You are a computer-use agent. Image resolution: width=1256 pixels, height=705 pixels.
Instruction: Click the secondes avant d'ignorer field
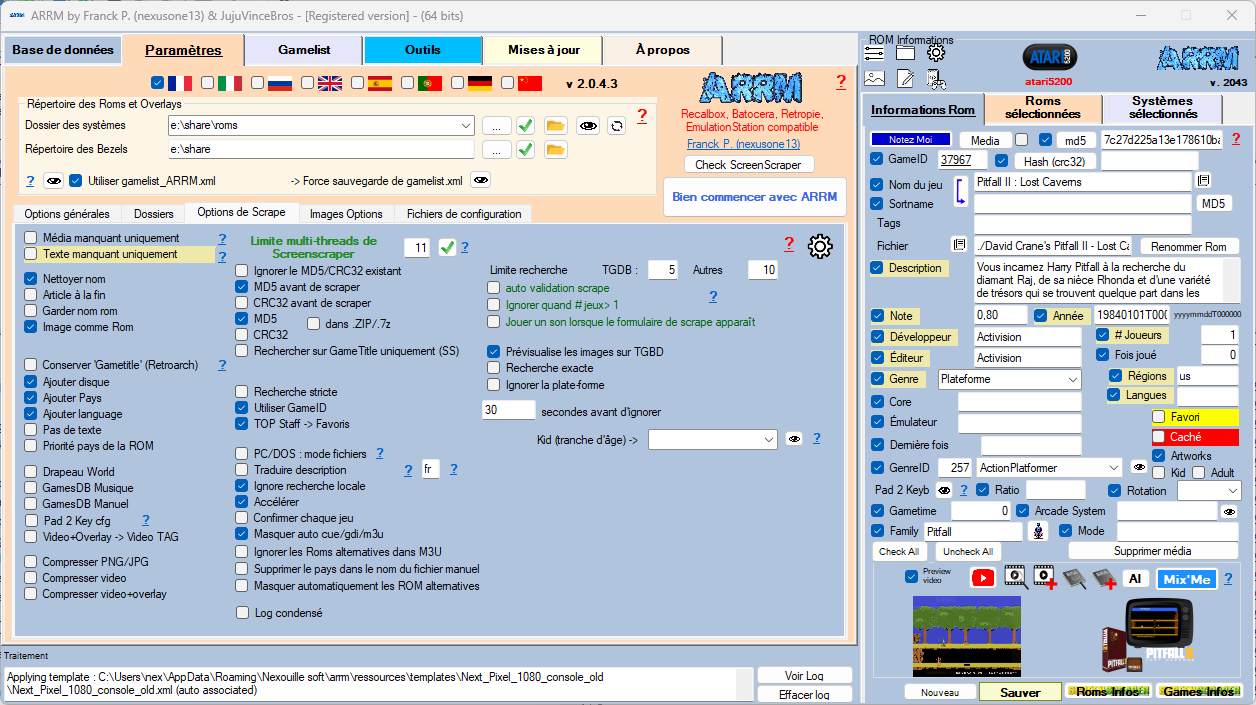coord(509,410)
